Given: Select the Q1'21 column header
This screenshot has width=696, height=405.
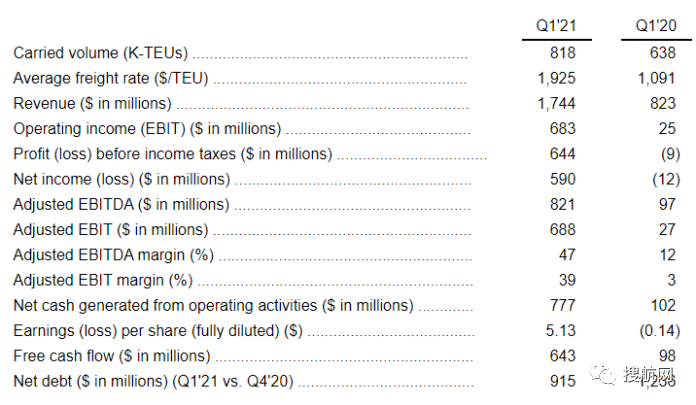Looking at the screenshot, I should (555, 26).
